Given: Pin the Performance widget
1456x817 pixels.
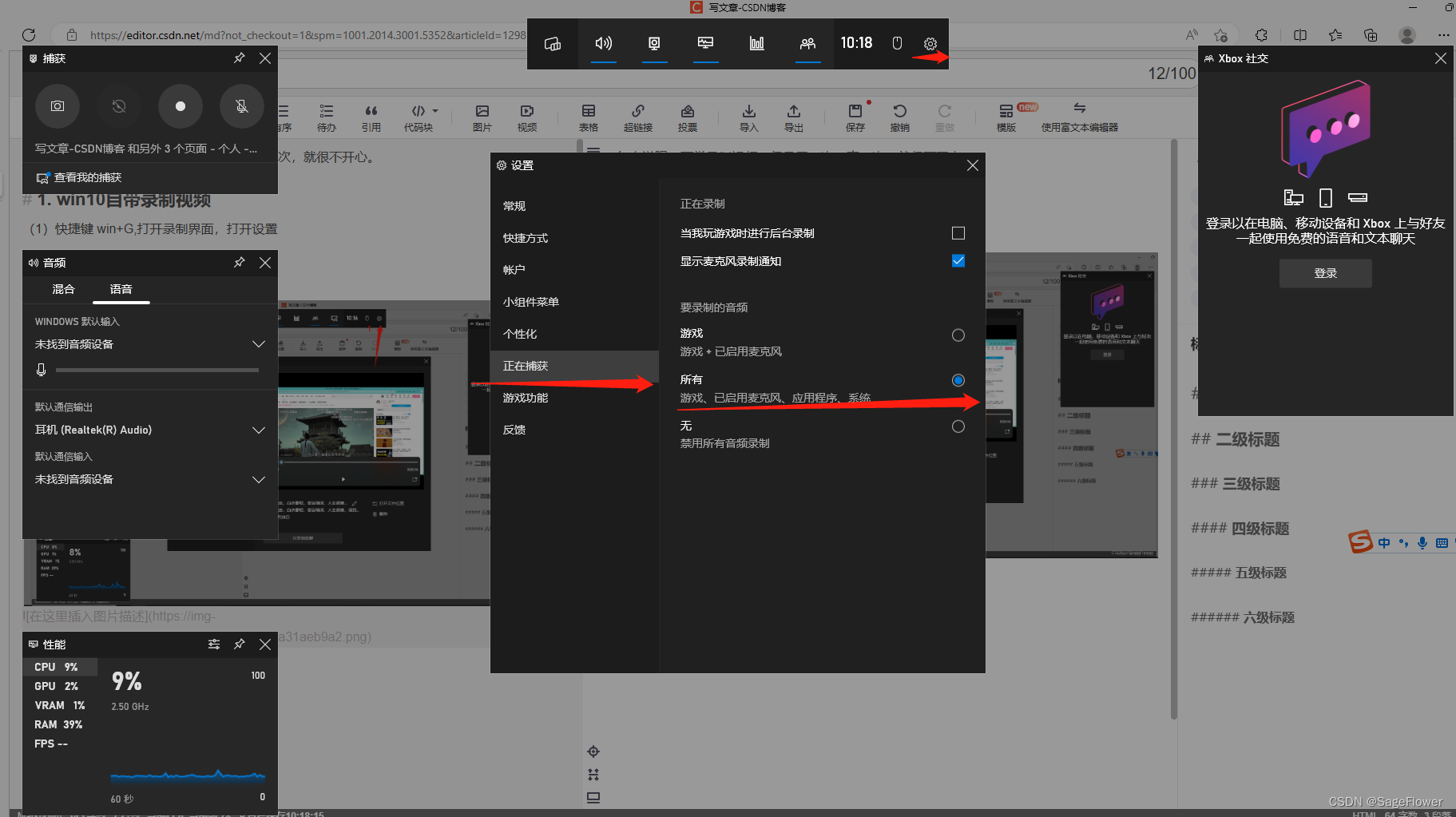Looking at the screenshot, I should coord(239,644).
